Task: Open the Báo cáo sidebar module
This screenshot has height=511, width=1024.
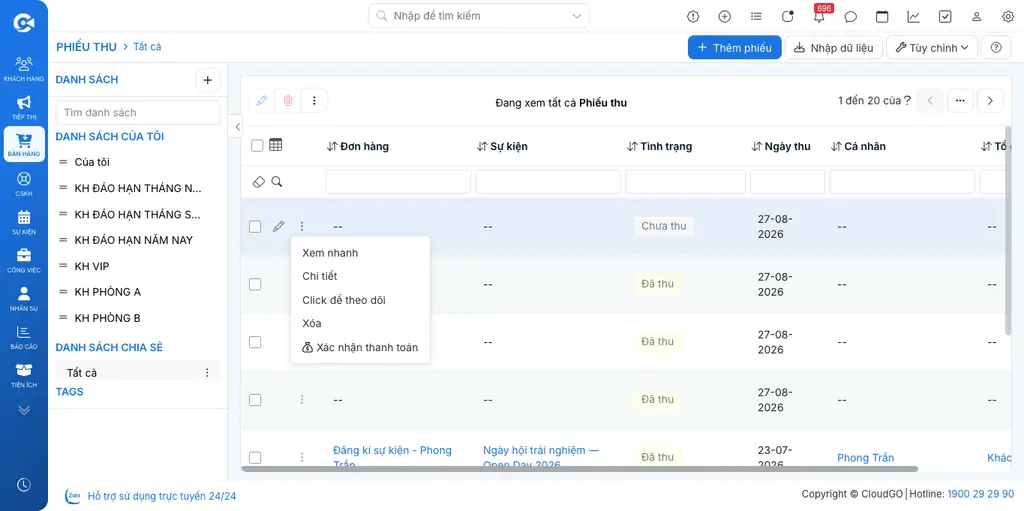Action: pos(24,337)
